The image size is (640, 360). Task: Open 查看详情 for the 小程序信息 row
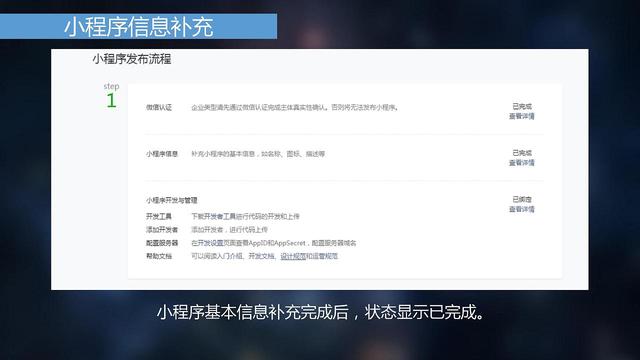pyautogui.click(x=522, y=163)
